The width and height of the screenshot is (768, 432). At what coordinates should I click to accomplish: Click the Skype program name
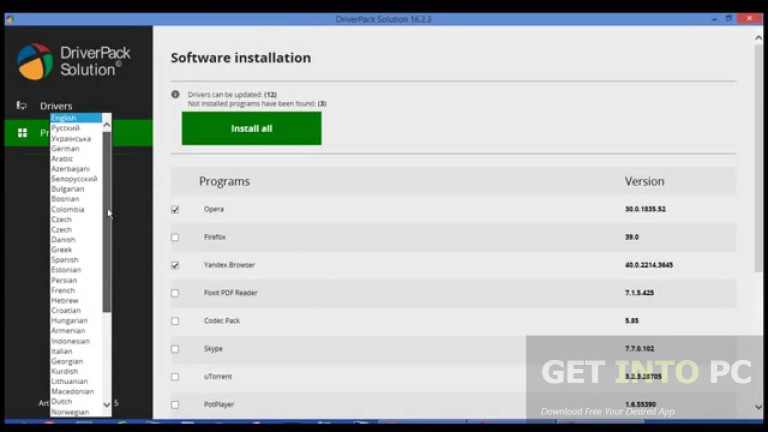(x=213, y=349)
